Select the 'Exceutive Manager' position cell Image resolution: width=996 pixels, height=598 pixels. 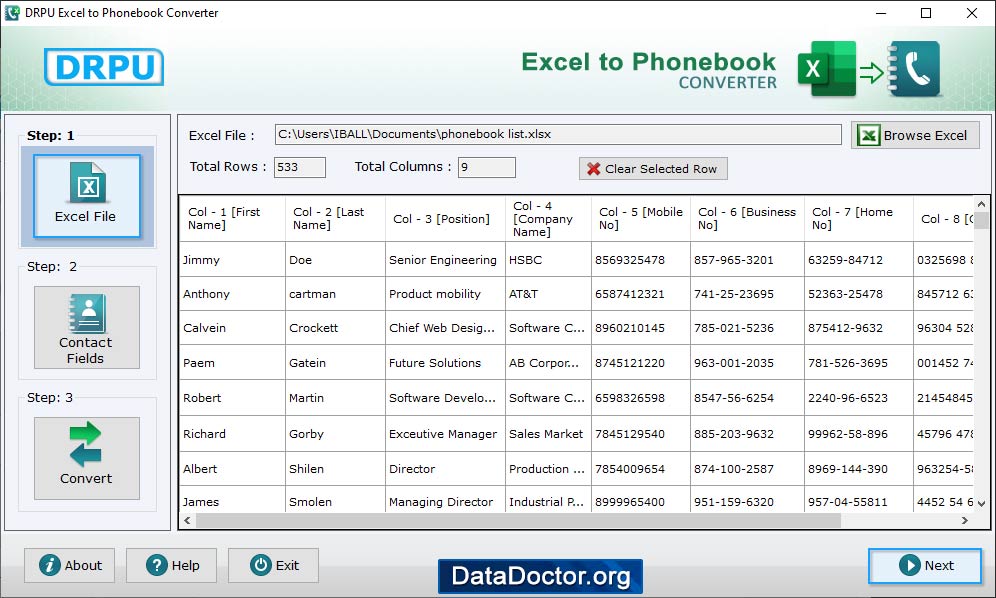click(x=445, y=434)
